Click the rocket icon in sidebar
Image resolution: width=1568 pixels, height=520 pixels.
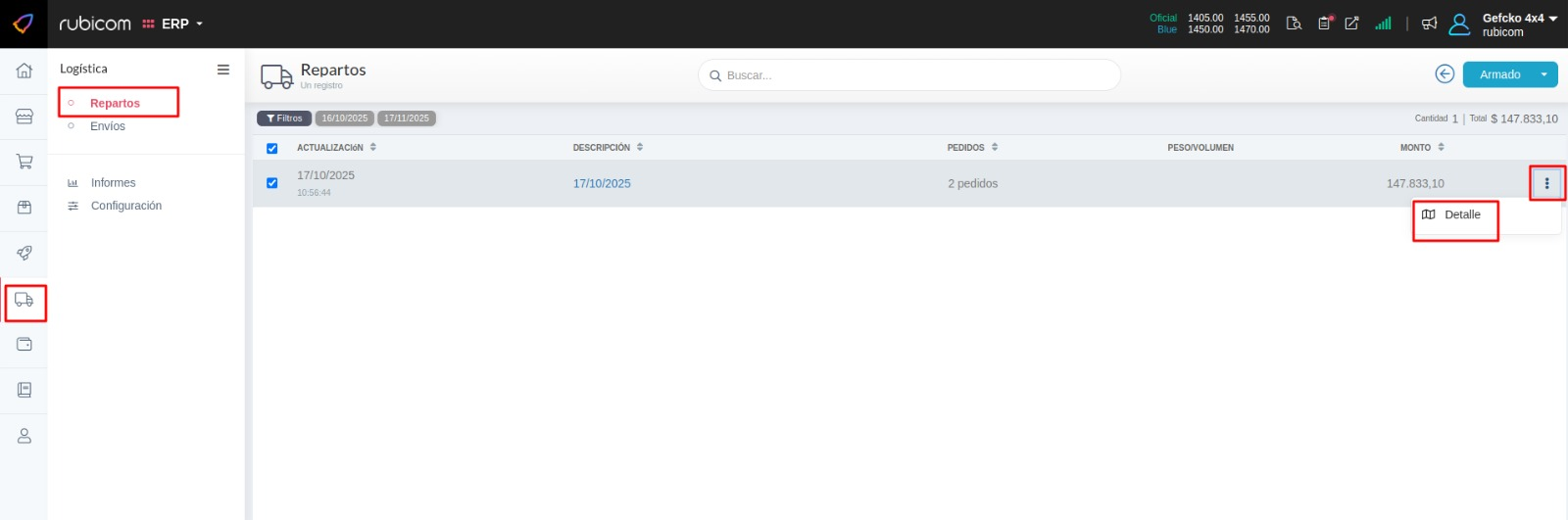coord(24,253)
